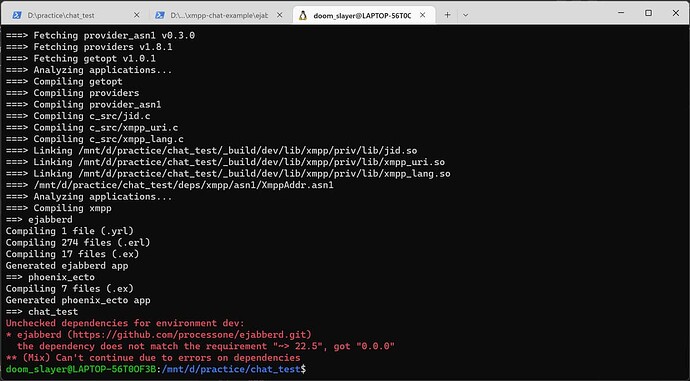Click the Linking jid.so path line

point(211,150)
